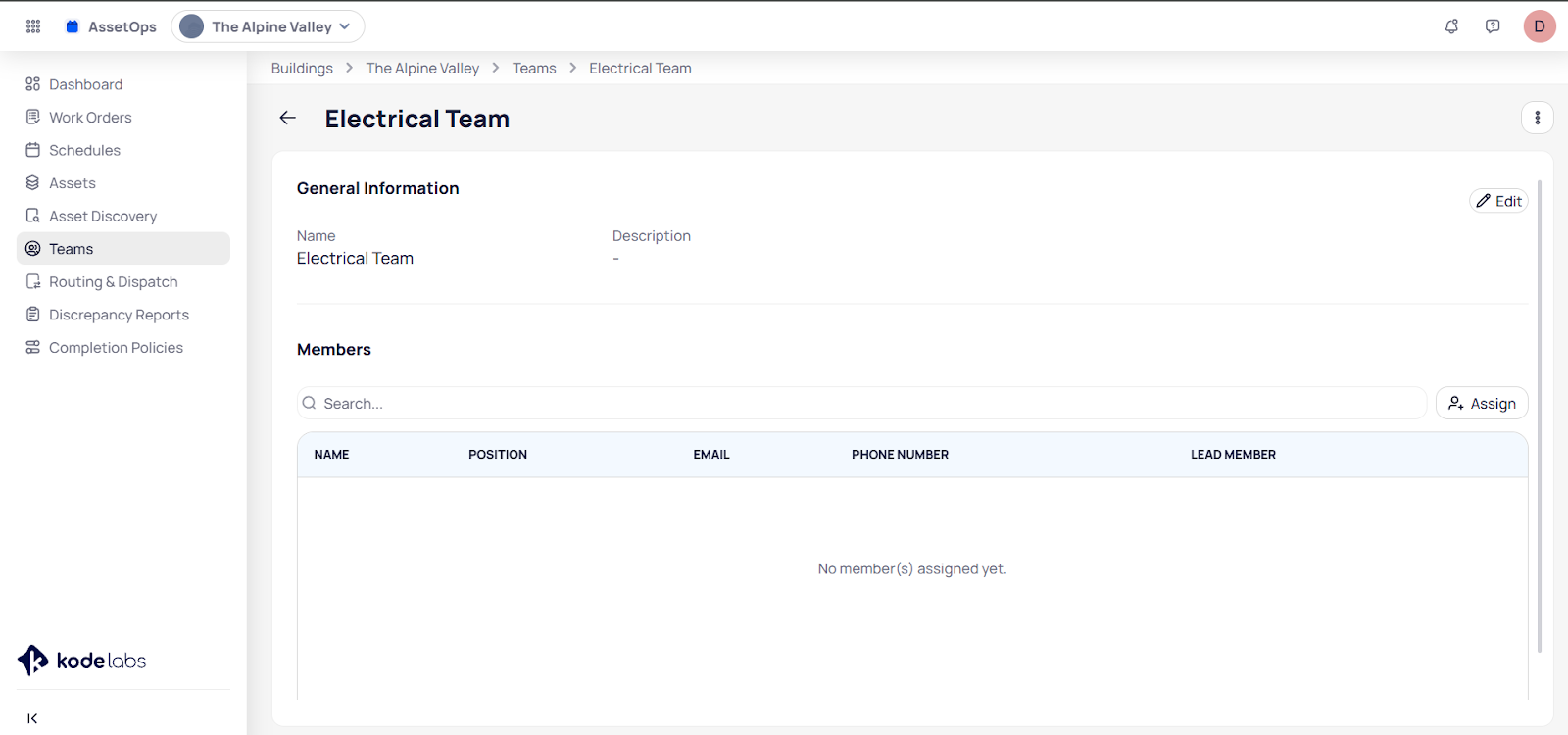1568x735 pixels.
Task: Open Dashboard from the sidebar
Action: tap(85, 84)
